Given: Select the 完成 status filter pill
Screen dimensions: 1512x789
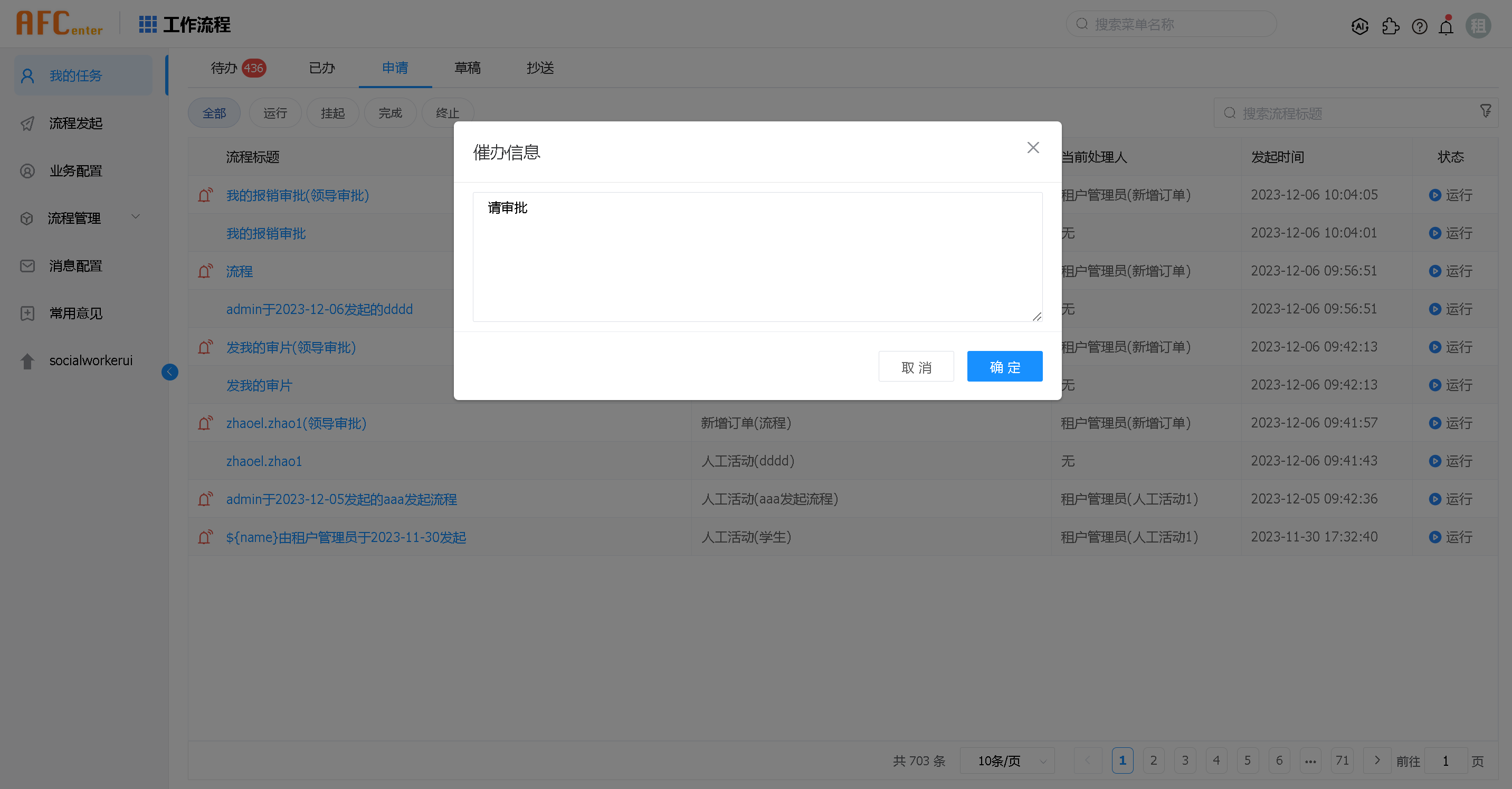Looking at the screenshot, I should [389, 113].
